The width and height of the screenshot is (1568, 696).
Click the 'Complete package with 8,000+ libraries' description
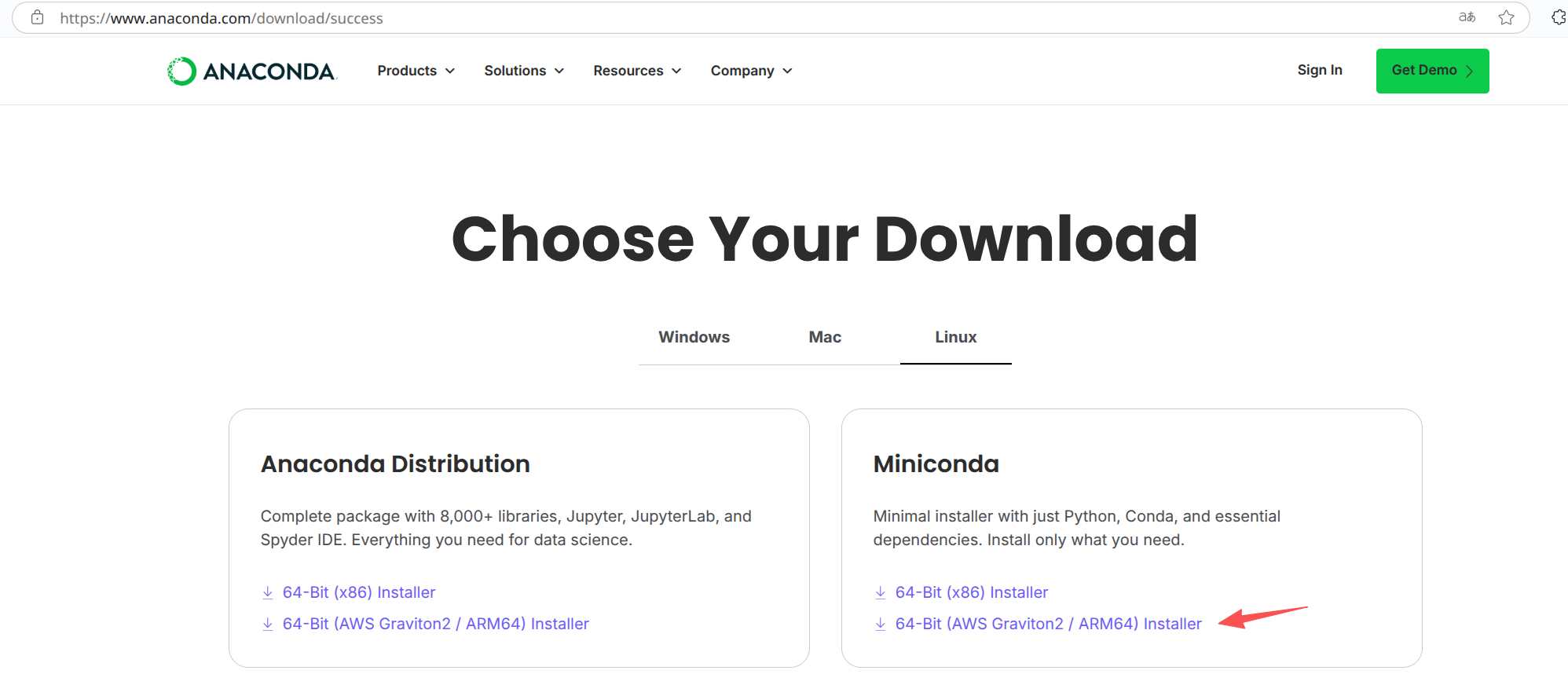pyautogui.click(x=506, y=528)
